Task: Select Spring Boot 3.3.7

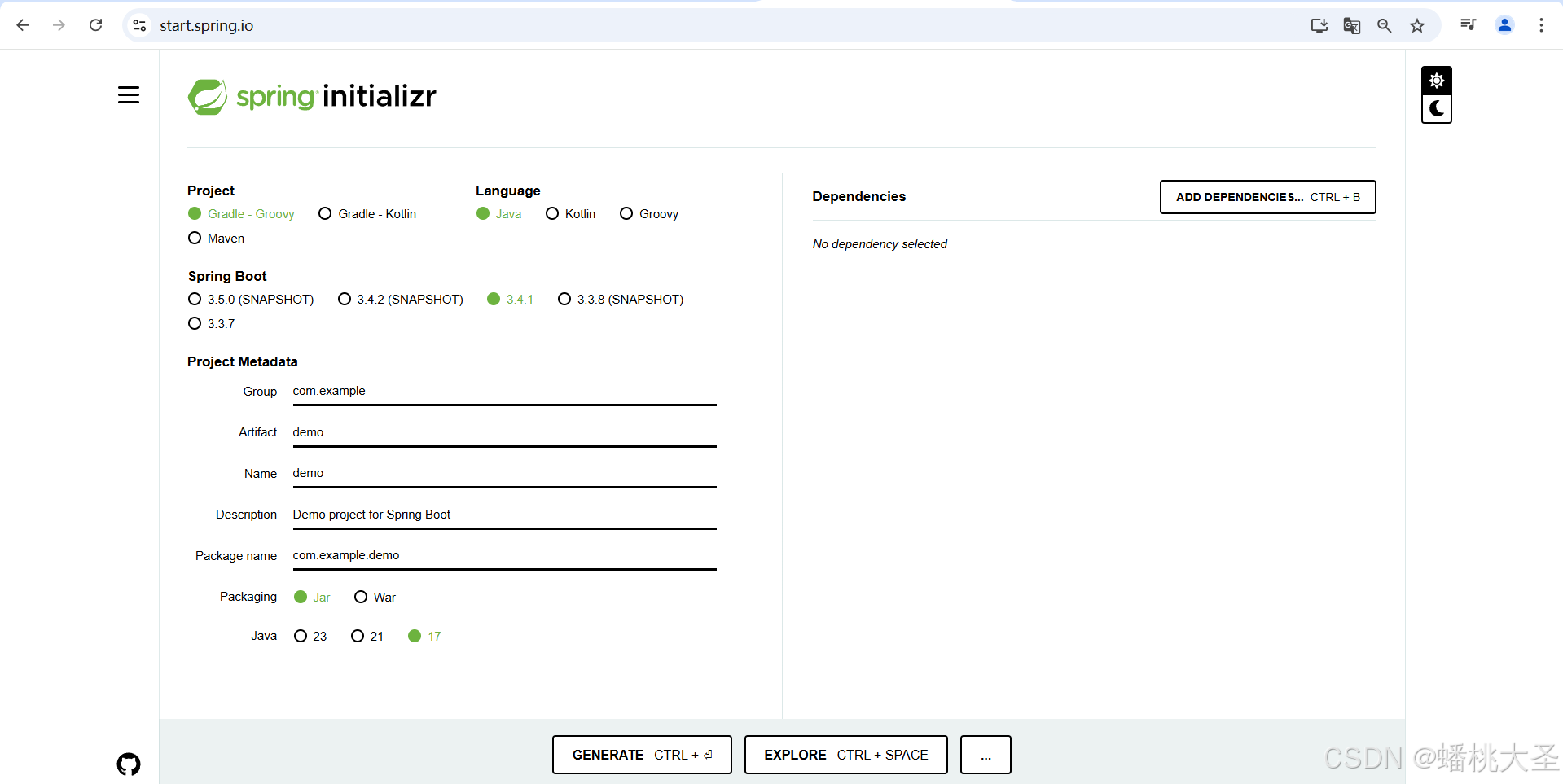Action: pyautogui.click(x=212, y=324)
